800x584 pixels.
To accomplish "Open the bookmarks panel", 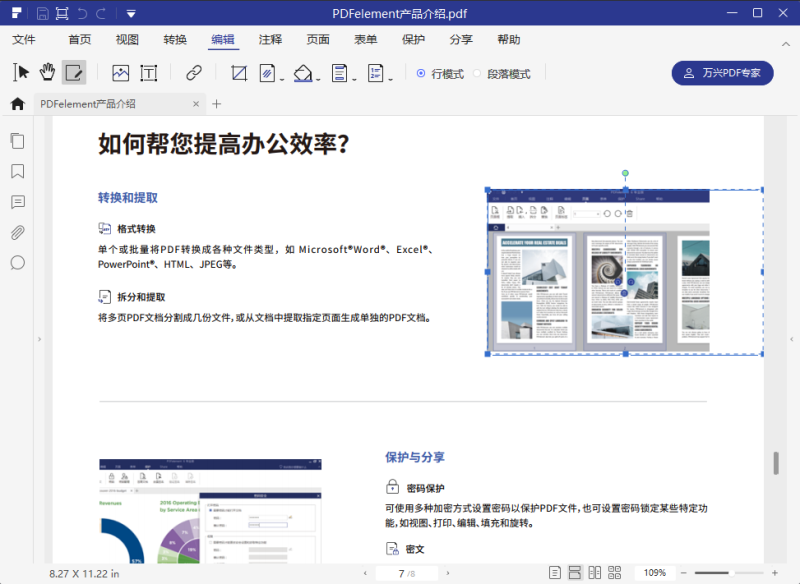I will (x=17, y=170).
